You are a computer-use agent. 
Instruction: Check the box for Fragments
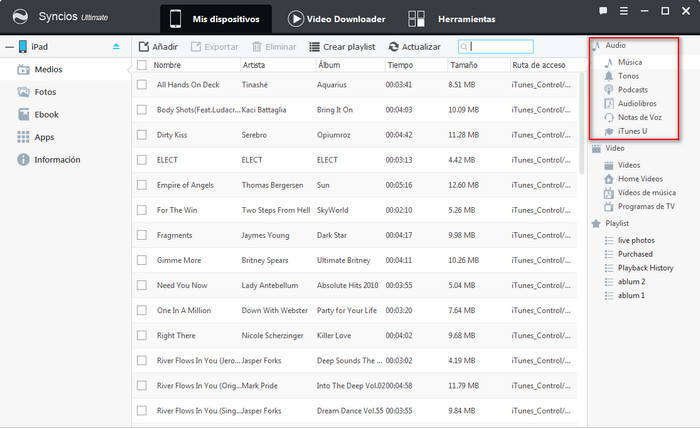click(142, 235)
